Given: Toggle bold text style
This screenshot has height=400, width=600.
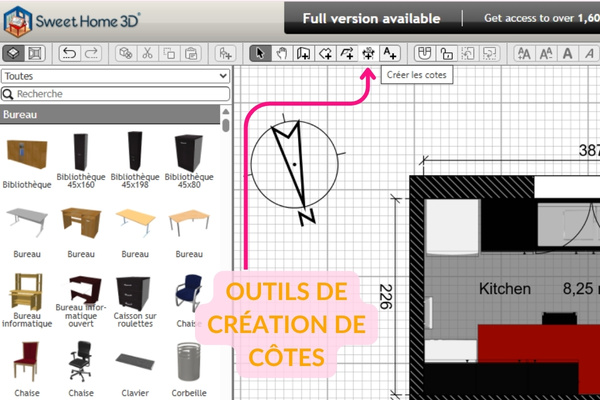Looking at the screenshot, I should coord(567,53).
